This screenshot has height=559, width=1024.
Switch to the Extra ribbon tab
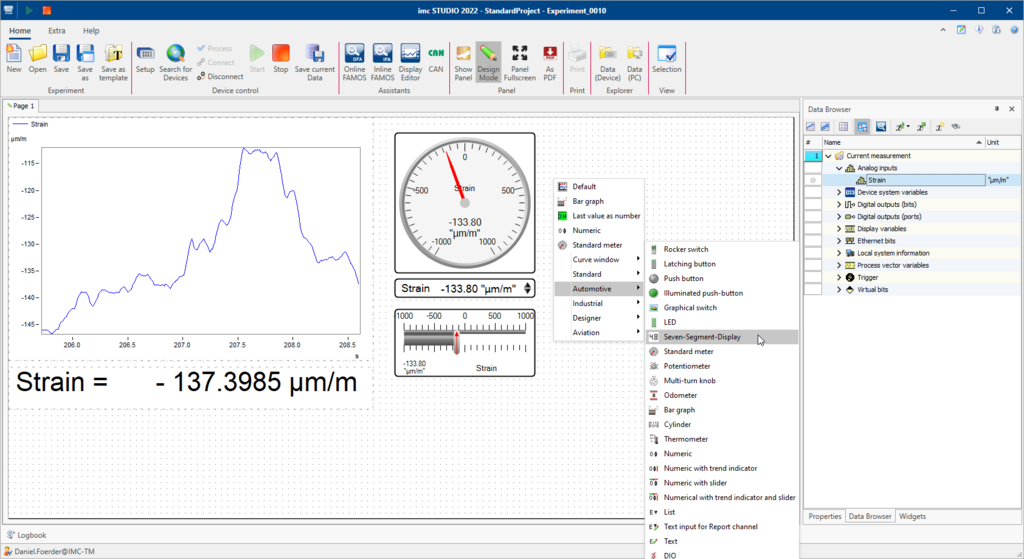(57, 31)
